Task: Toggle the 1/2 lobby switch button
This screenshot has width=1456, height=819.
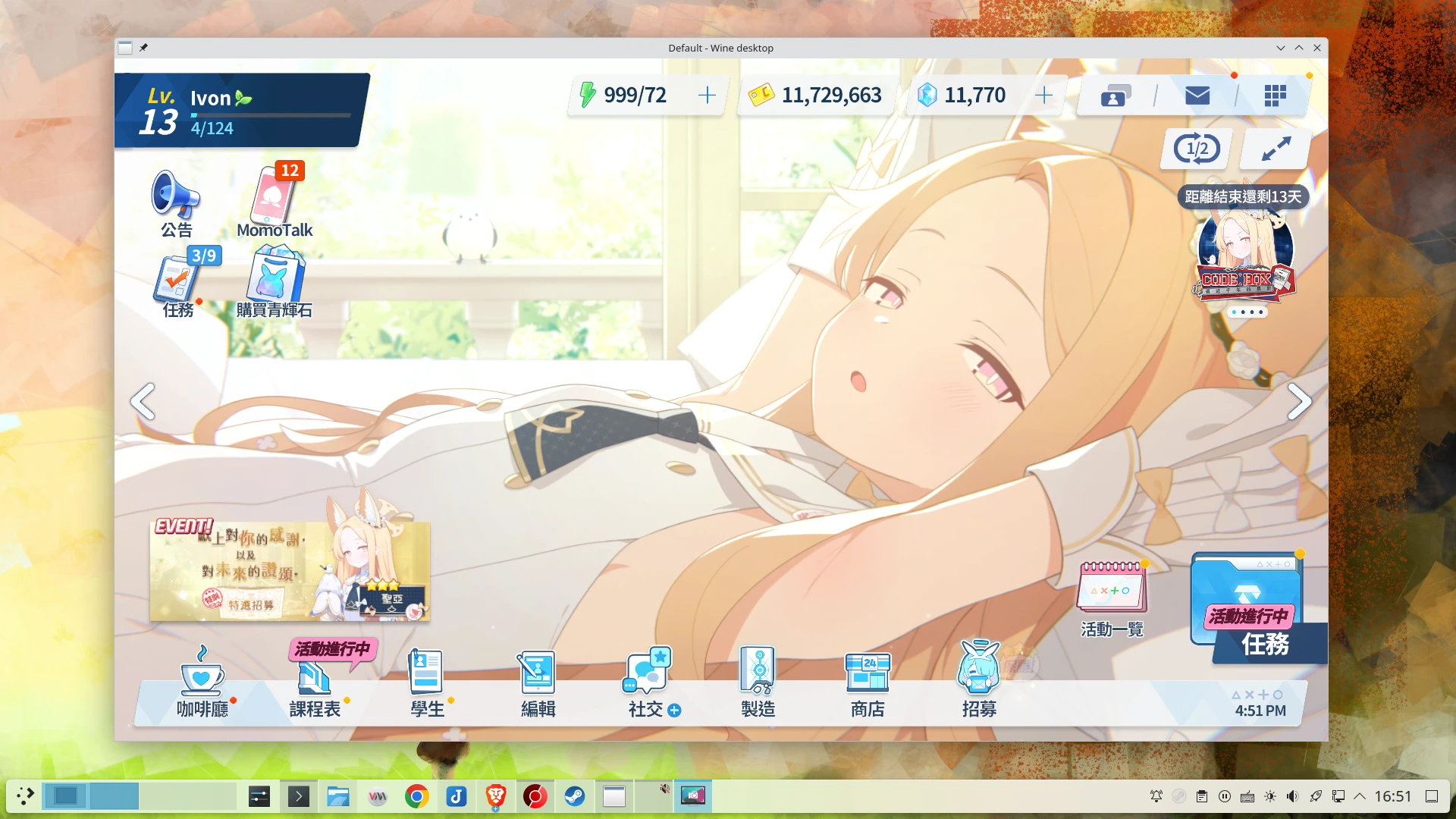Action: tap(1197, 149)
